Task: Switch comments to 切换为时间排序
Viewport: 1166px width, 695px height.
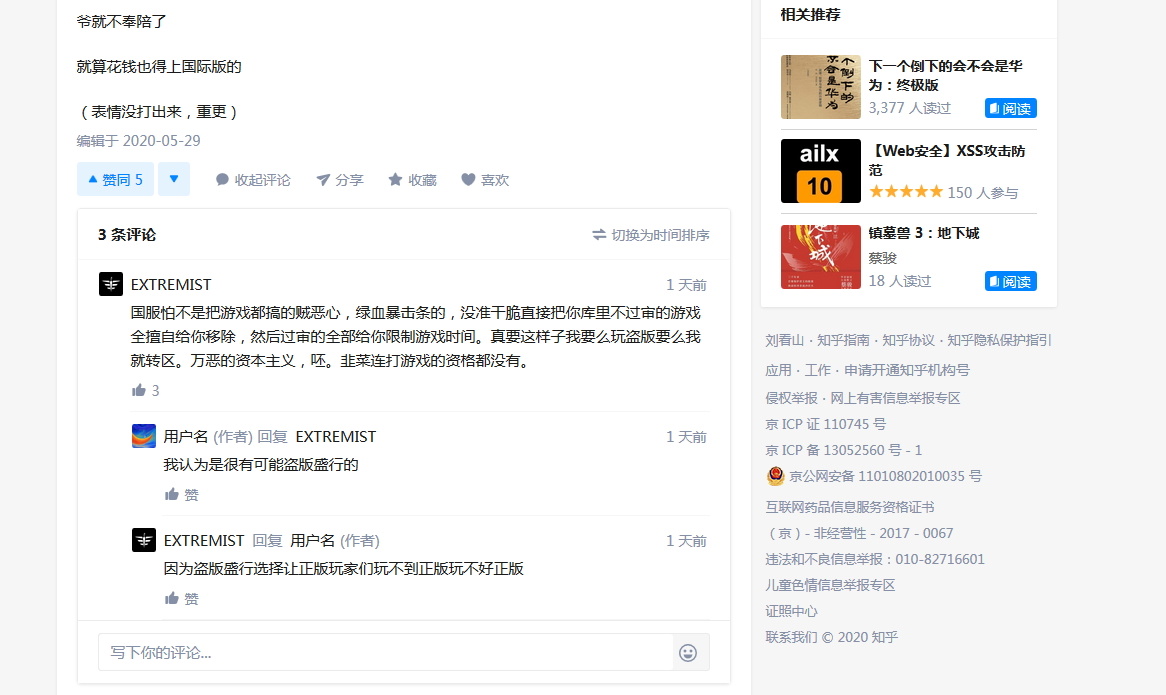Action: 651,235
